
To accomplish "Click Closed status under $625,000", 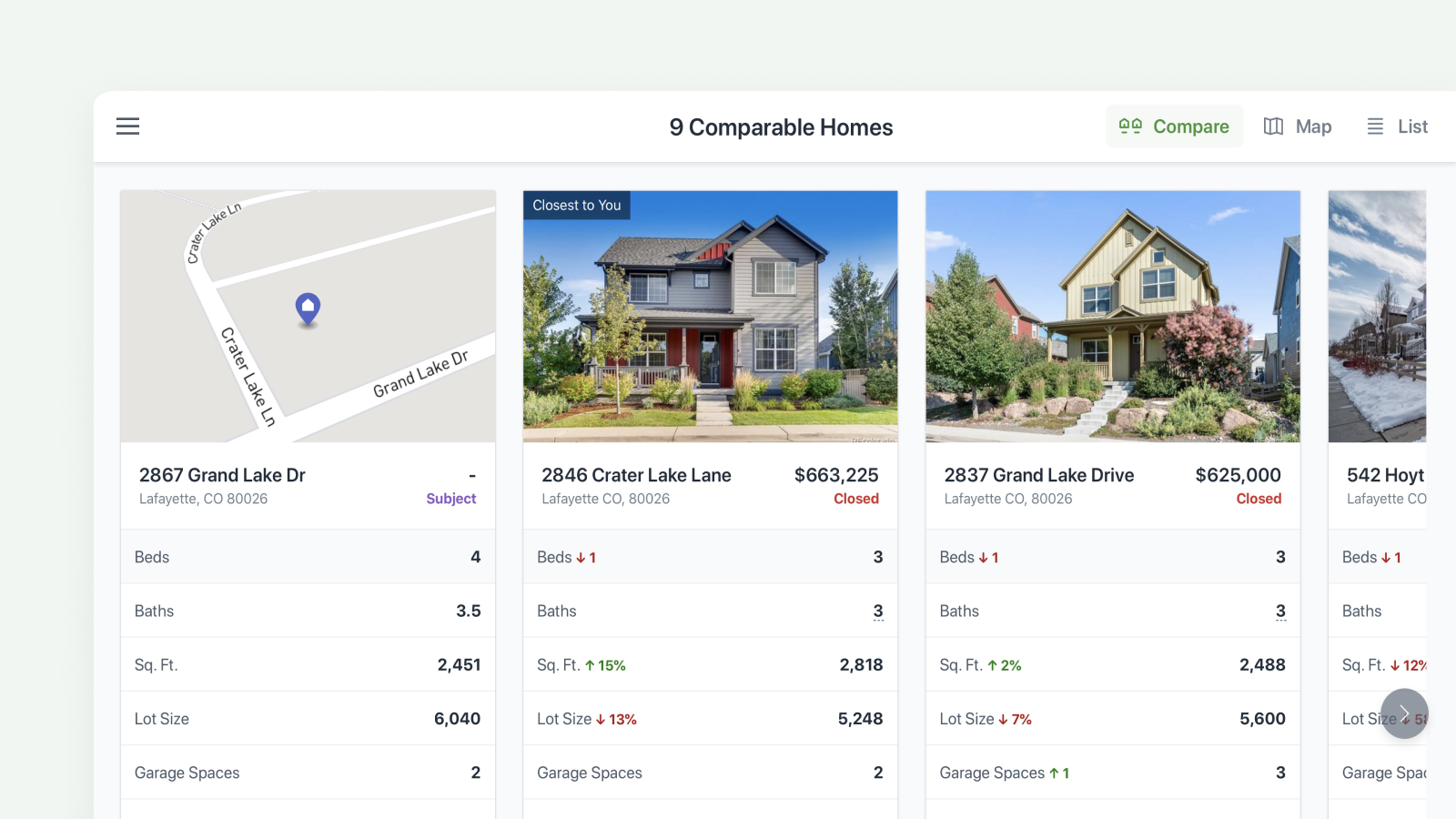I will (1259, 499).
